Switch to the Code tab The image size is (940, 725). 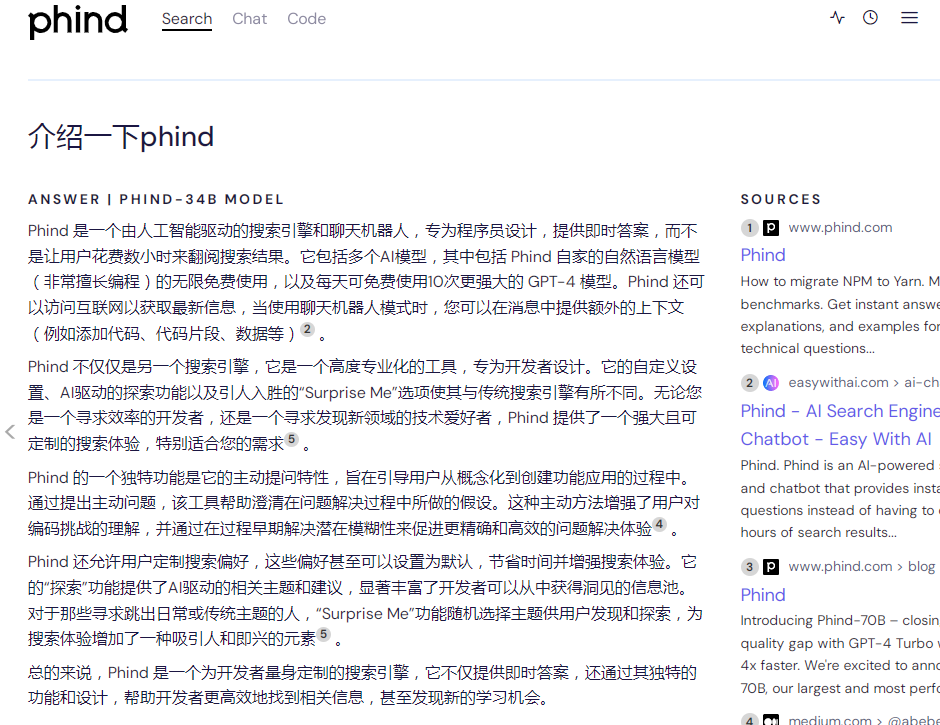coord(306,19)
